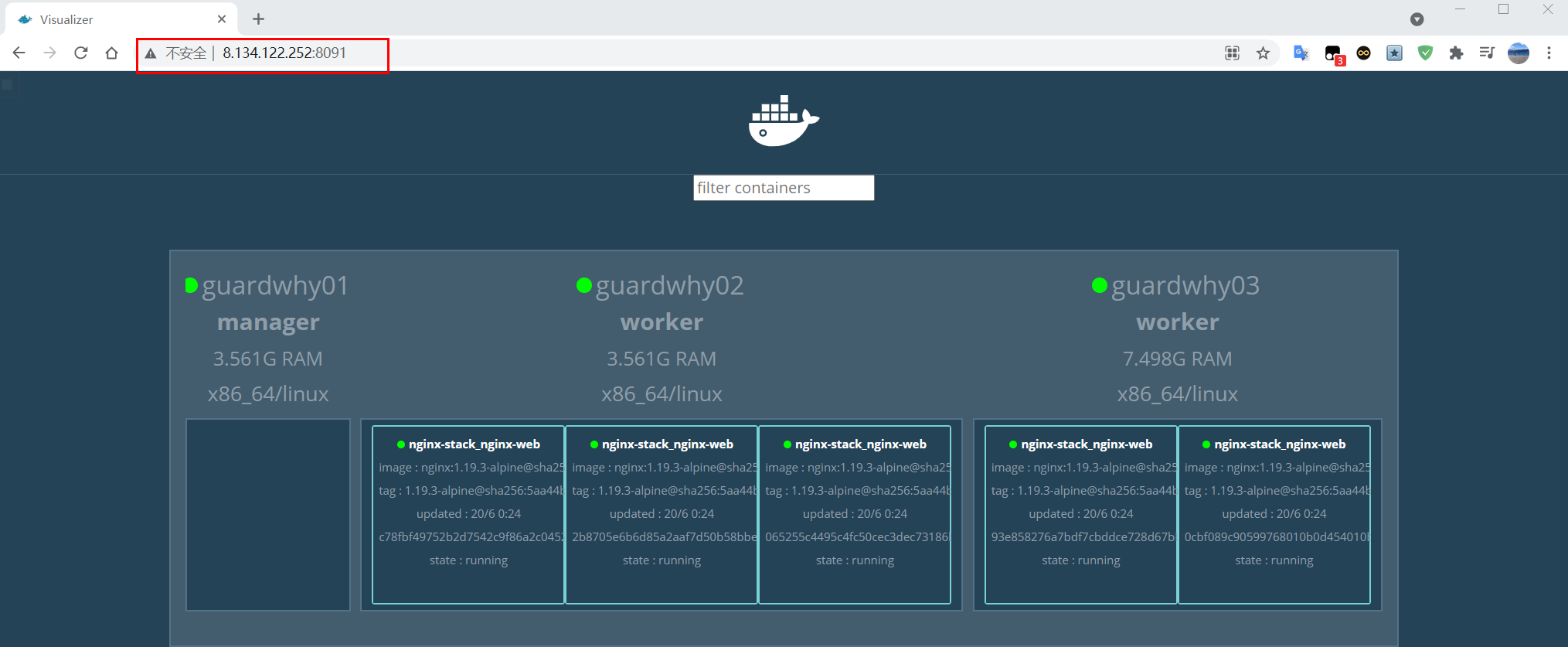This screenshot has width=1568, height=647.
Task: Click guardwhy02's worker role label
Action: (x=662, y=322)
